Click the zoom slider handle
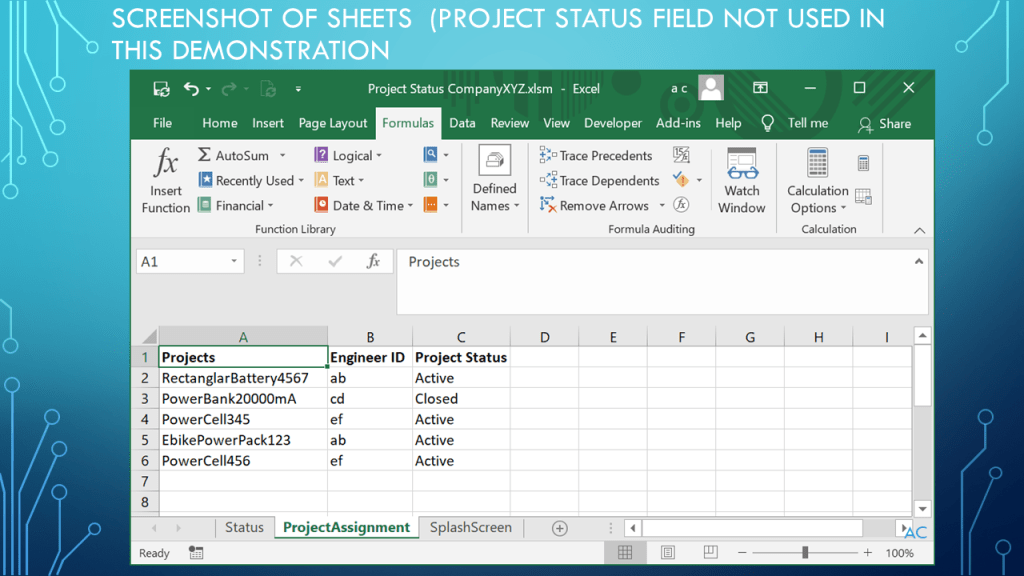Viewport: 1024px width, 576px height. [805, 553]
